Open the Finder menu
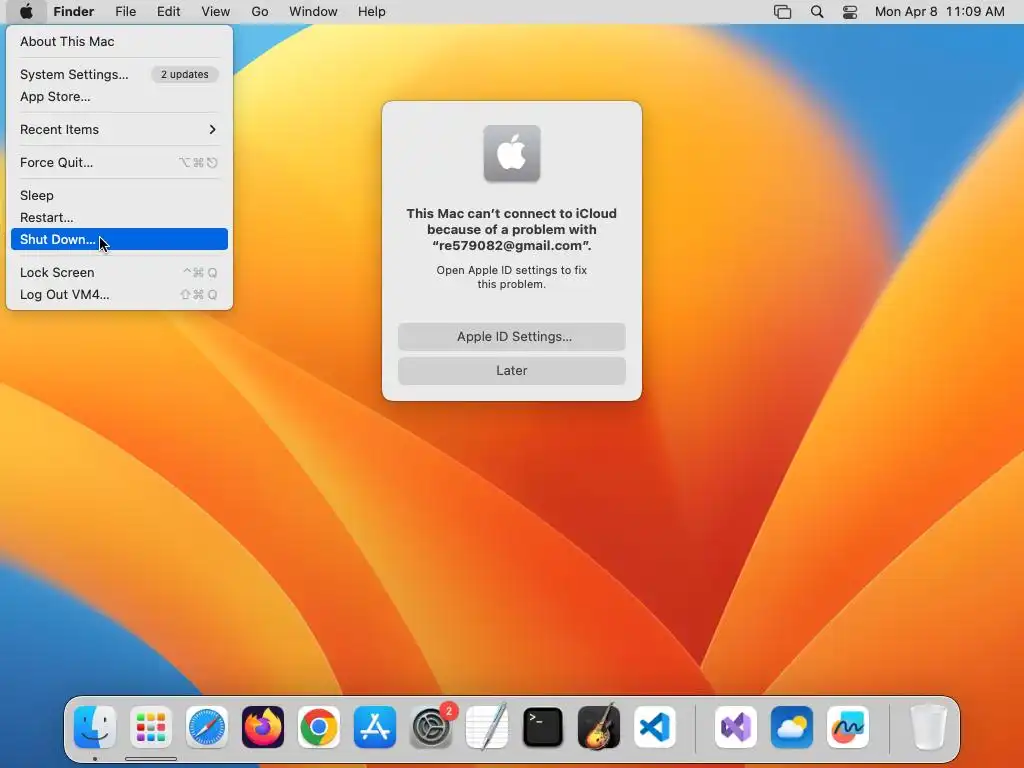This screenshot has height=768, width=1024. click(x=74, y=12)
